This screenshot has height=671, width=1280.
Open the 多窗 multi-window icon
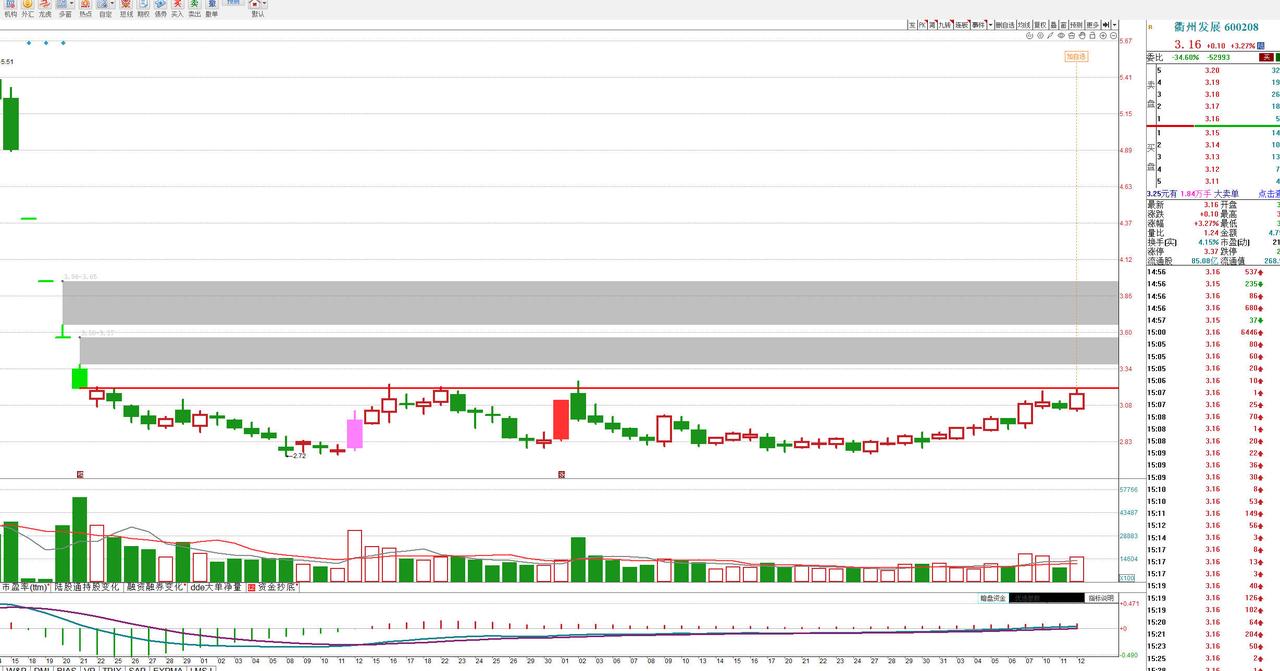63,9
